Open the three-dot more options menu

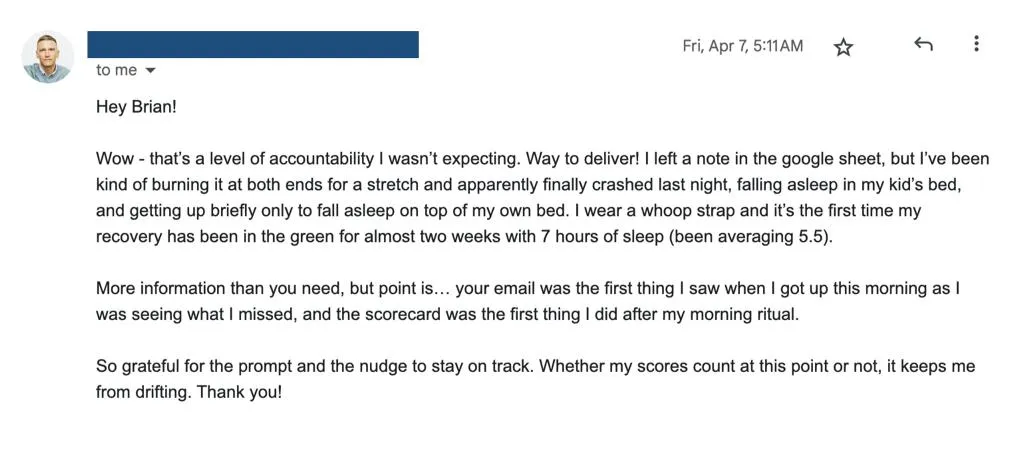point(976,45)
